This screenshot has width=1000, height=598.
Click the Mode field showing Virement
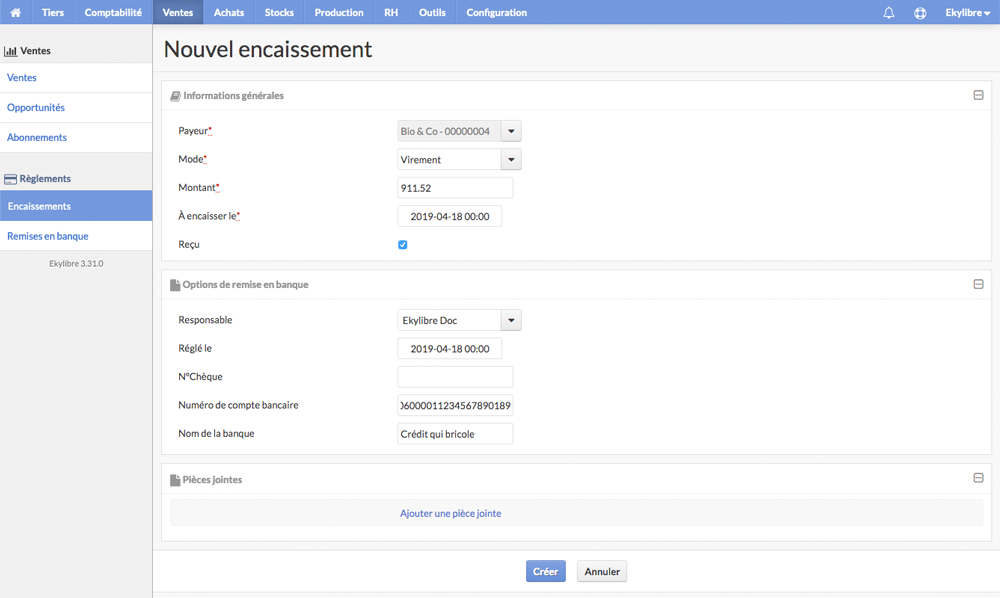coord(449,159)
